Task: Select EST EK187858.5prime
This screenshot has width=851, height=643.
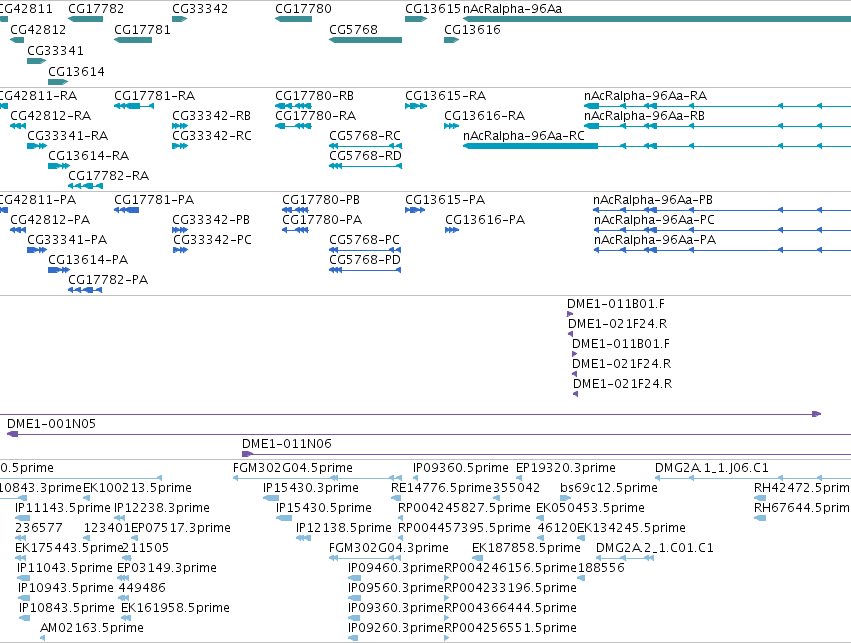Action: pyautogui.click(x=526, y=547)
